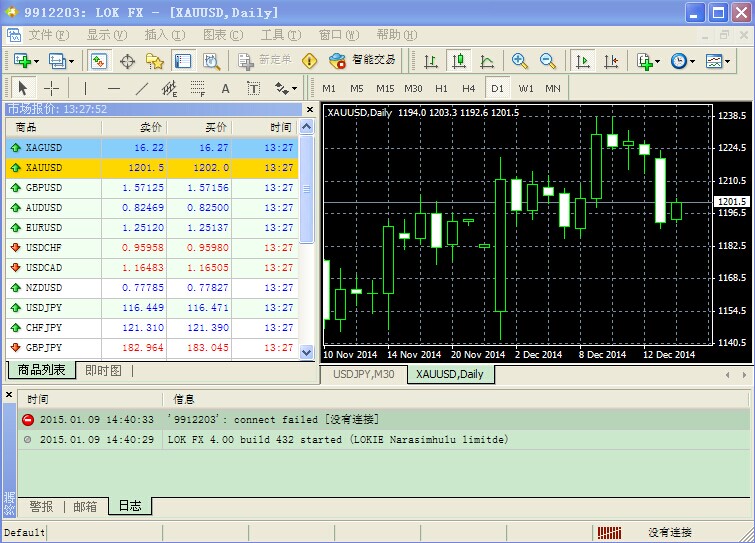Switch to line chart display
The image size is (755, 543).
point(487,61)
